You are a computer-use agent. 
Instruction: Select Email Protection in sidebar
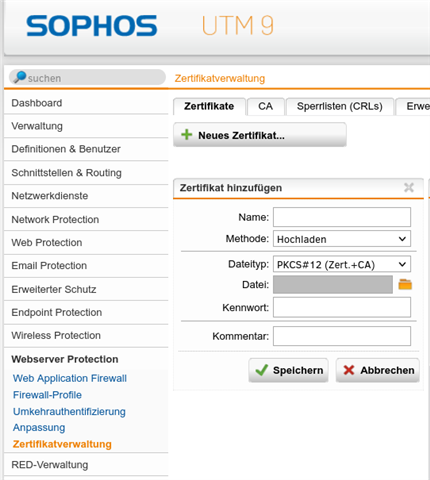(x=86, y=266)
